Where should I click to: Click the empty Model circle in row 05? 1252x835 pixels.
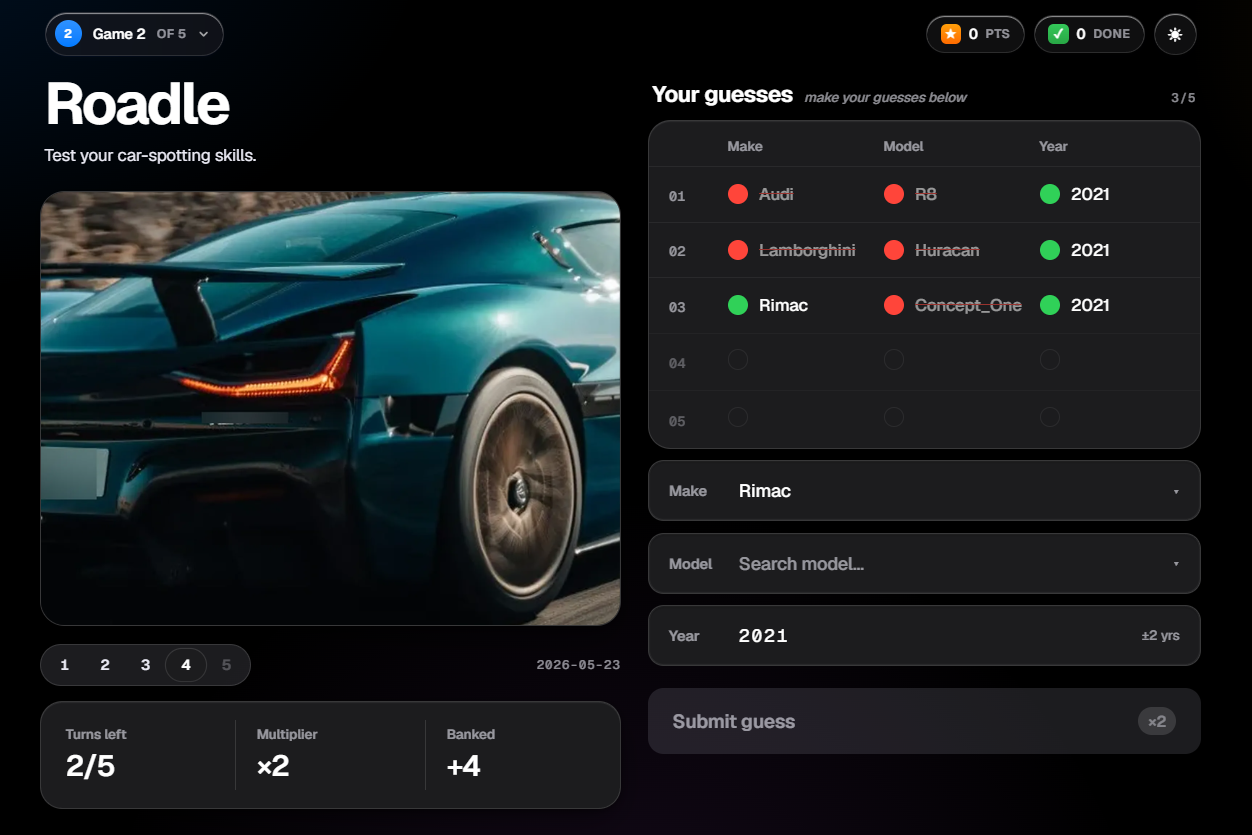click(894, 417)
